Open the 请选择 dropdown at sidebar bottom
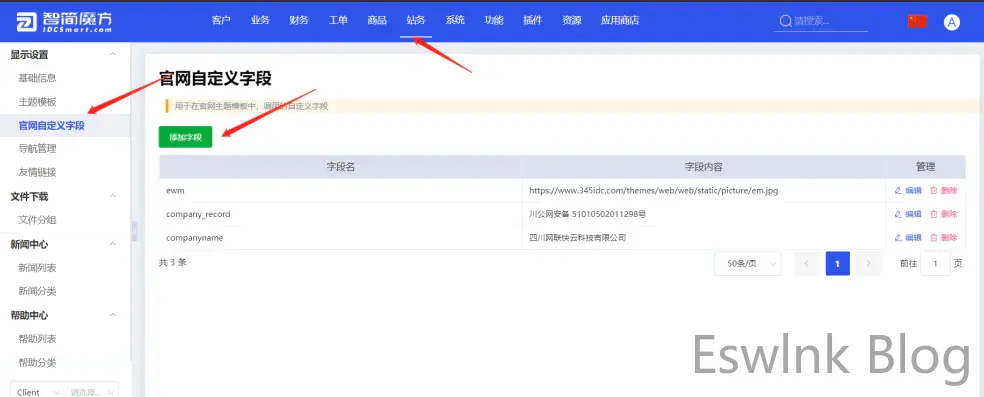984x397 pixels. [91, 392]
